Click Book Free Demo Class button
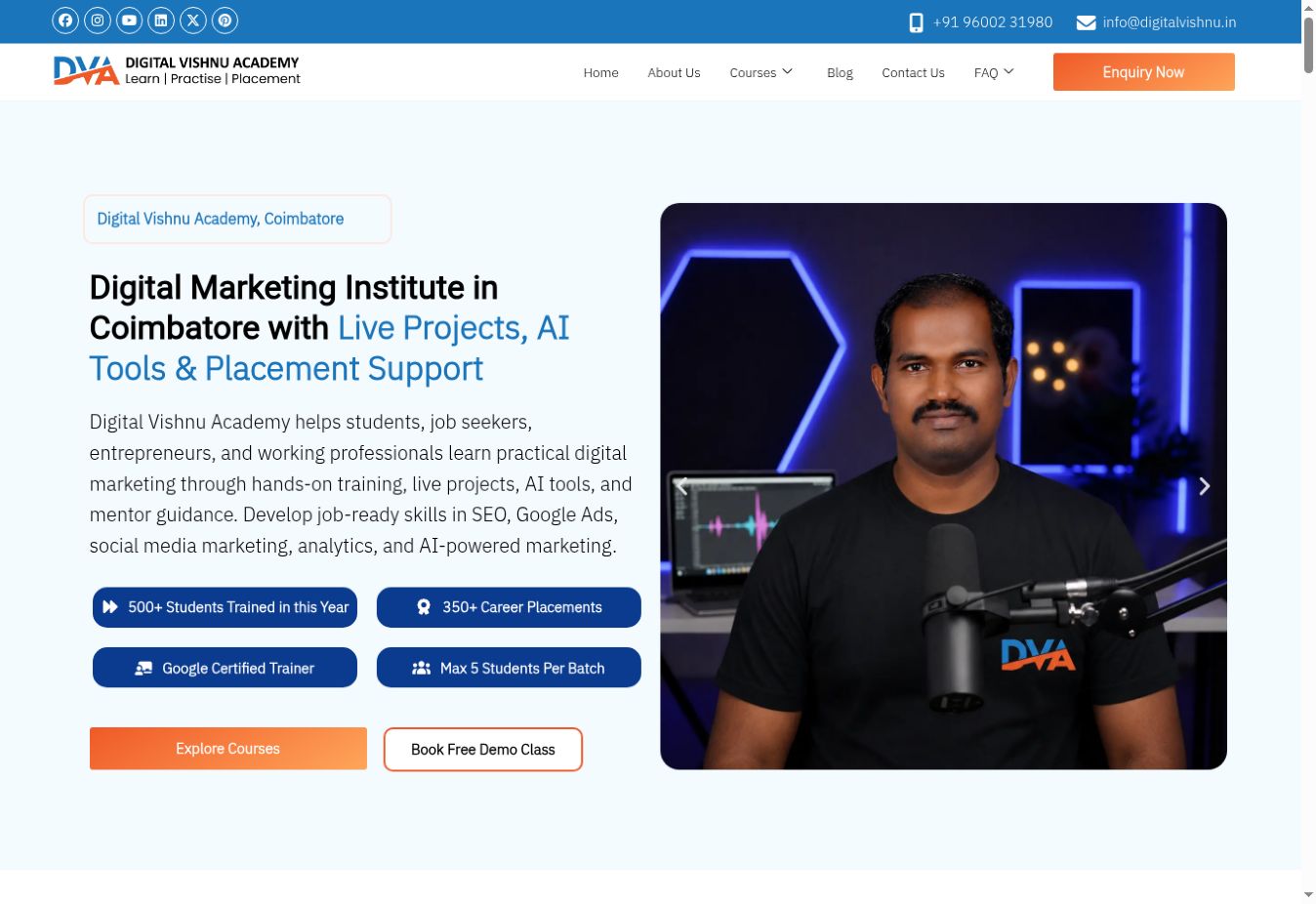The width and height of the screenshot is (1316, 904). coord(483,750)
